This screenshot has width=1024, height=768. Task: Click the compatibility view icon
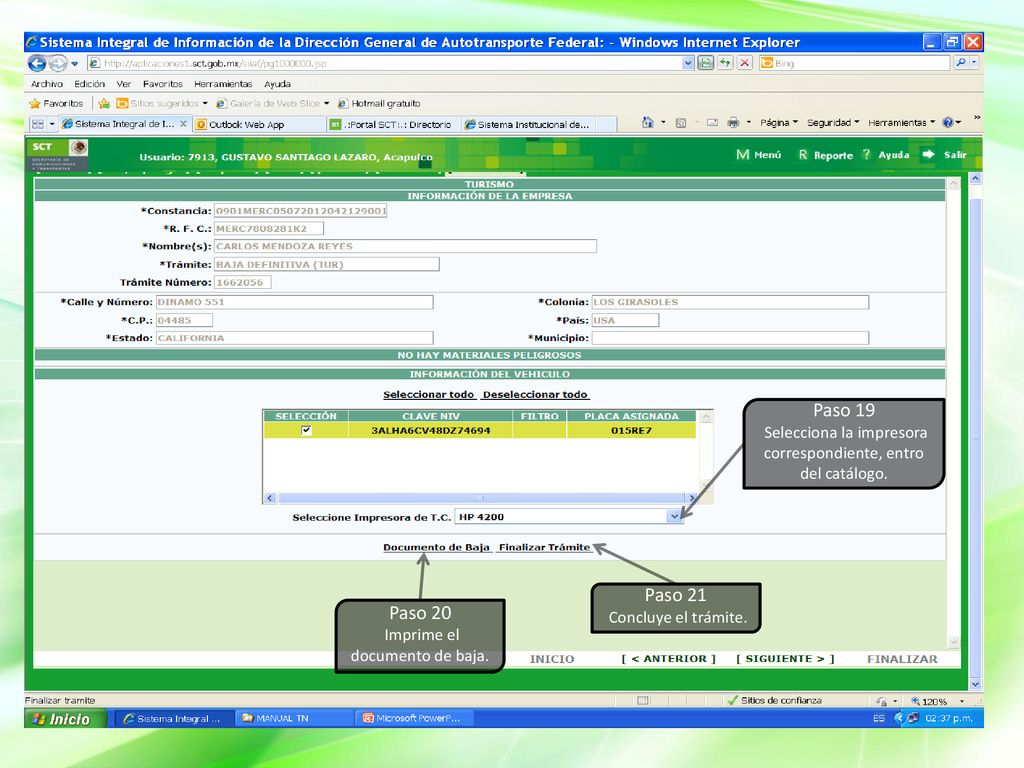(705, 63)
